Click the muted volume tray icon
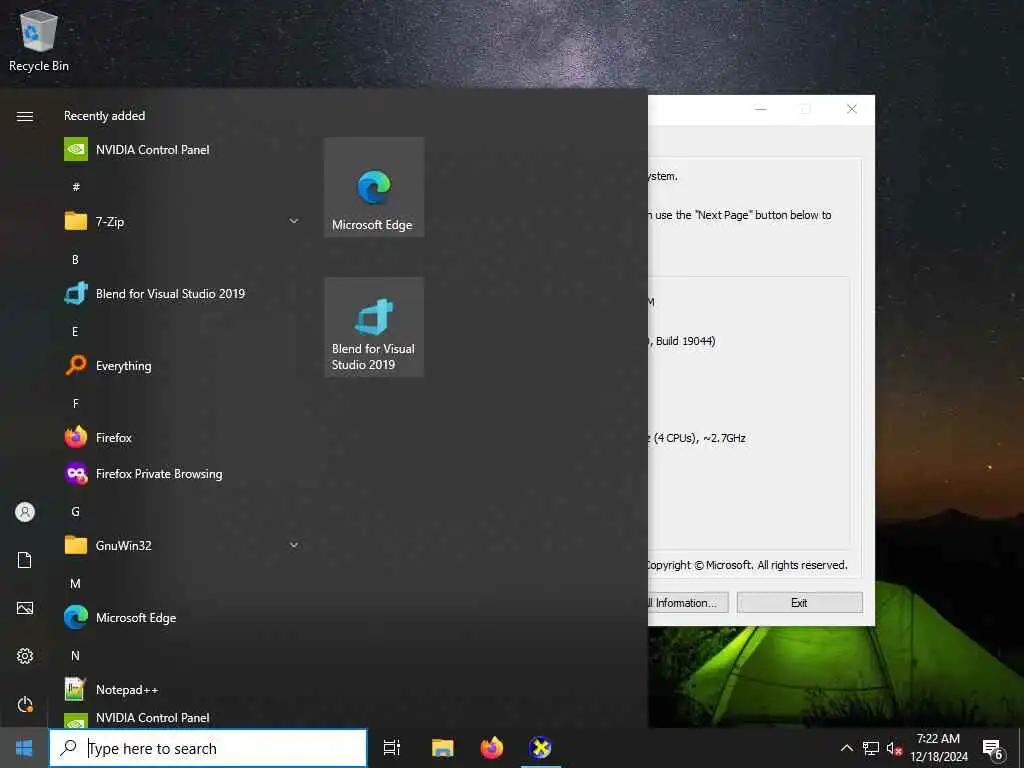This screenshot has height=768, width=1024. [894, 748]
